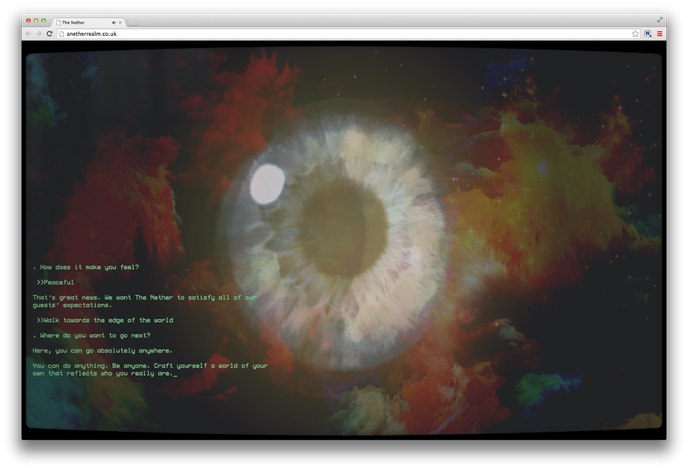Click the "How does it make you feel?" prompt
The width and height of the screenshot is (688, 470).
(87, 267)
